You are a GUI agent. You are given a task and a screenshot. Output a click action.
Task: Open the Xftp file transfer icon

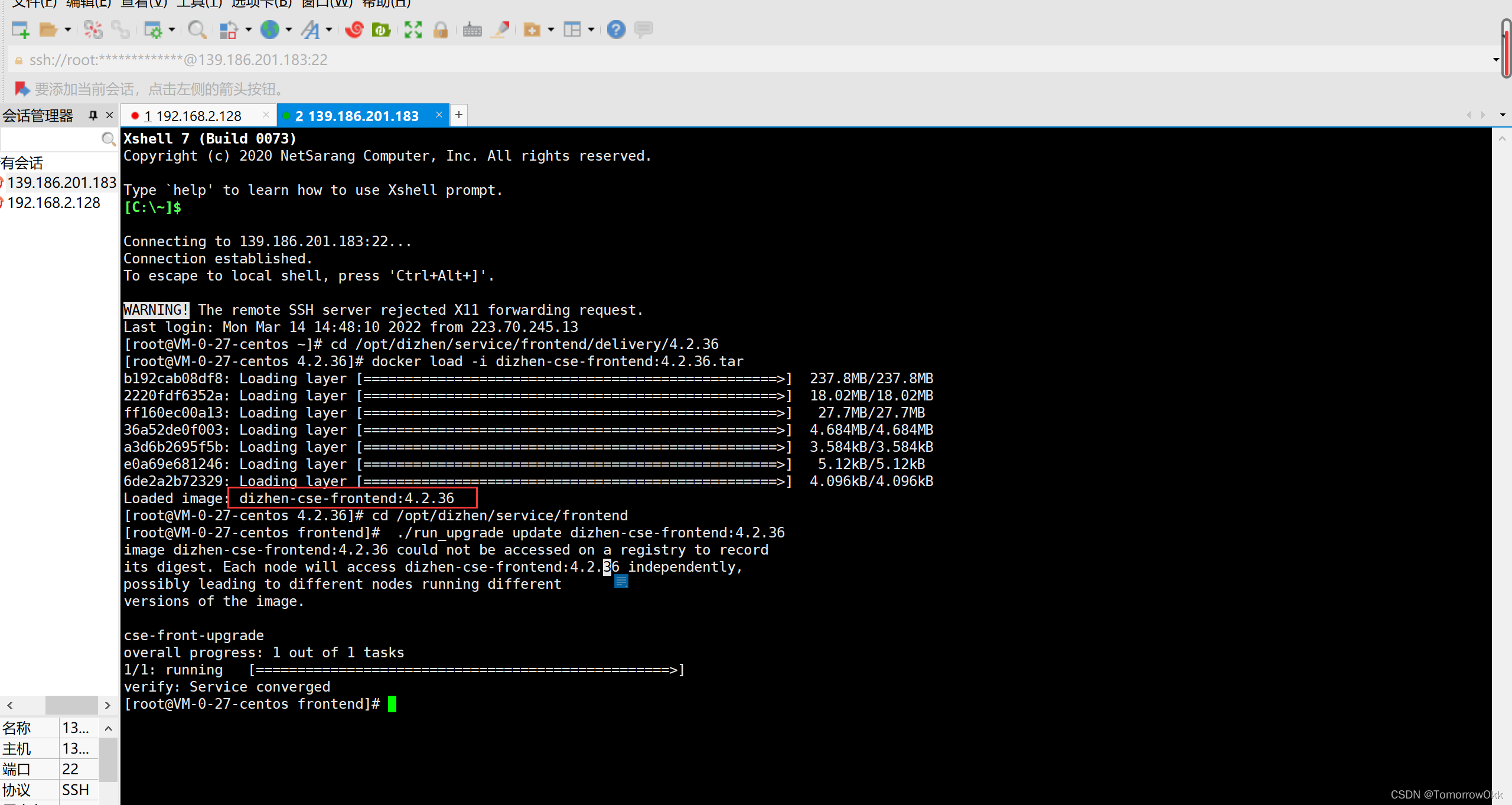pyautogui.click(x=381, y=30)
